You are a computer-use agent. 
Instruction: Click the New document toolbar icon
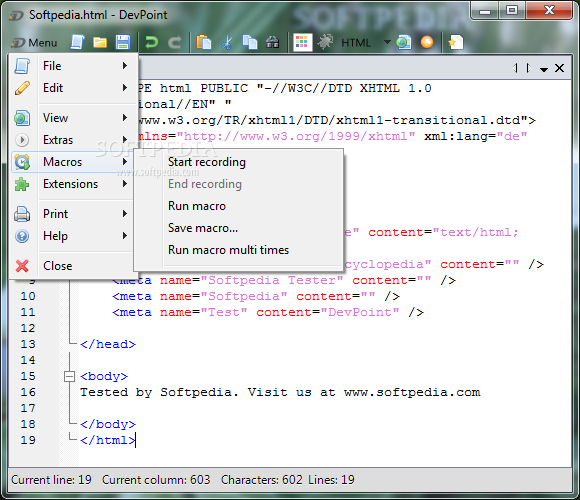[x=77, y=42]
